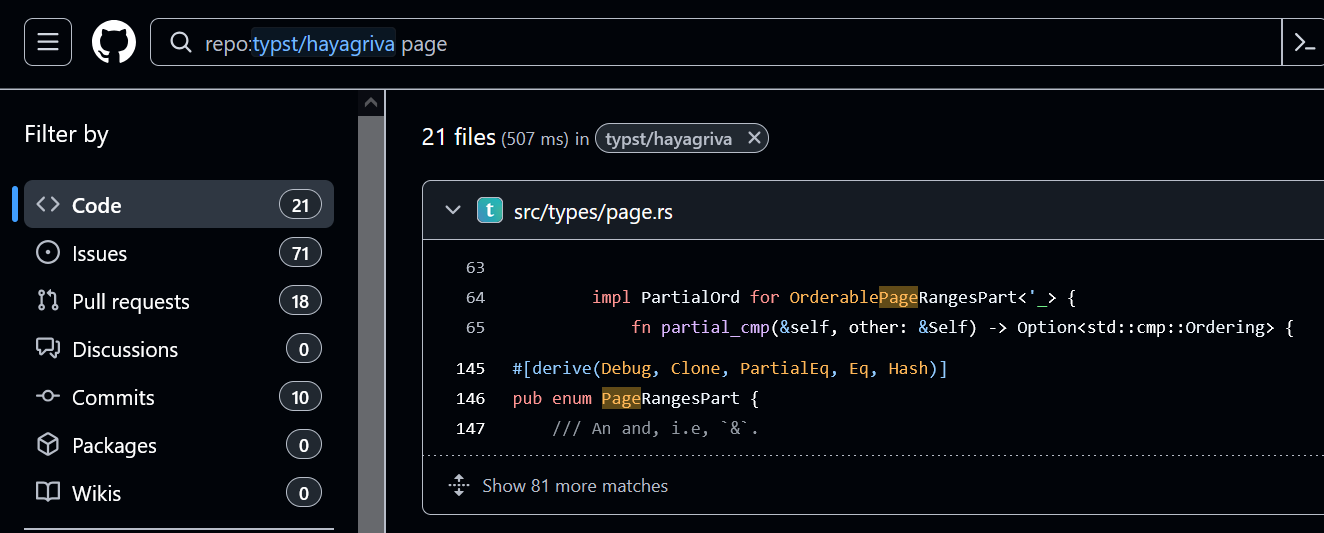The width and height of the screenshot is (1324, 533).
Task: Go to GitHub homepage via logo
Action: pyautogui.click(x=114, y=42)
